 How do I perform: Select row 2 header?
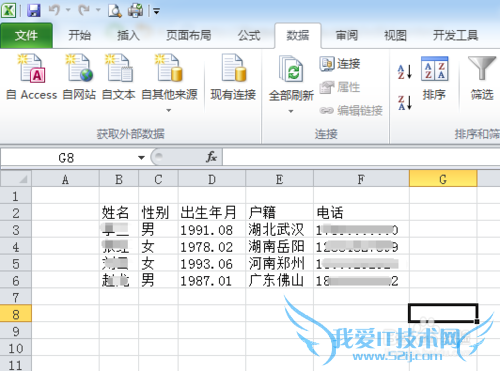[x=16, y=213]
